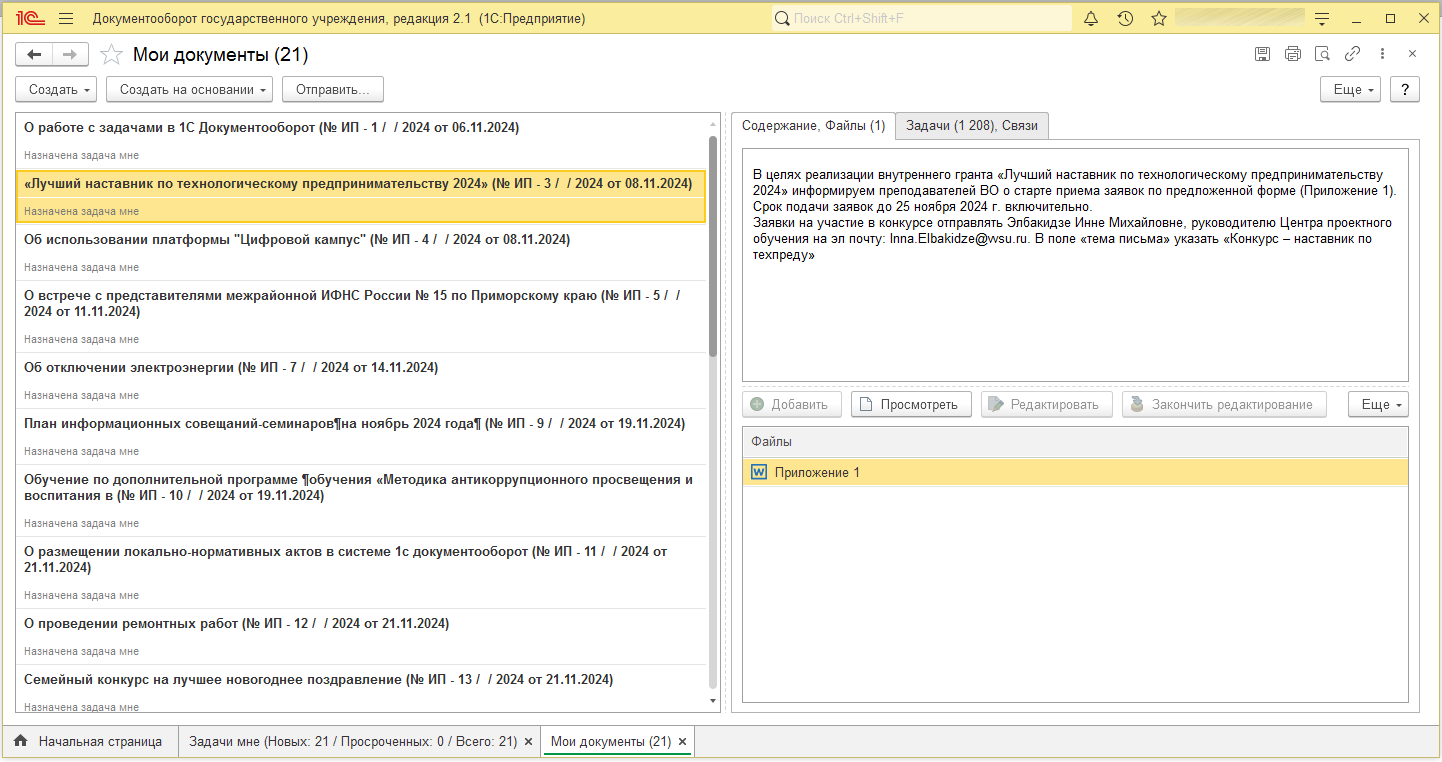Open the three-dot form options menu
1442x762 pixels.
click(1382, 54)
